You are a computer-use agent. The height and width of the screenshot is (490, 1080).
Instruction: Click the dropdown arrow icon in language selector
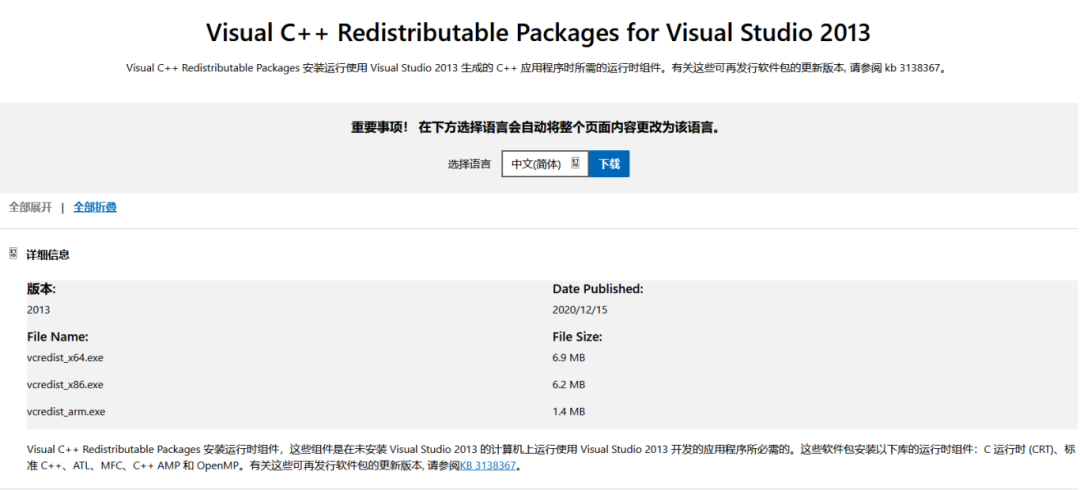tap(576, 163)
